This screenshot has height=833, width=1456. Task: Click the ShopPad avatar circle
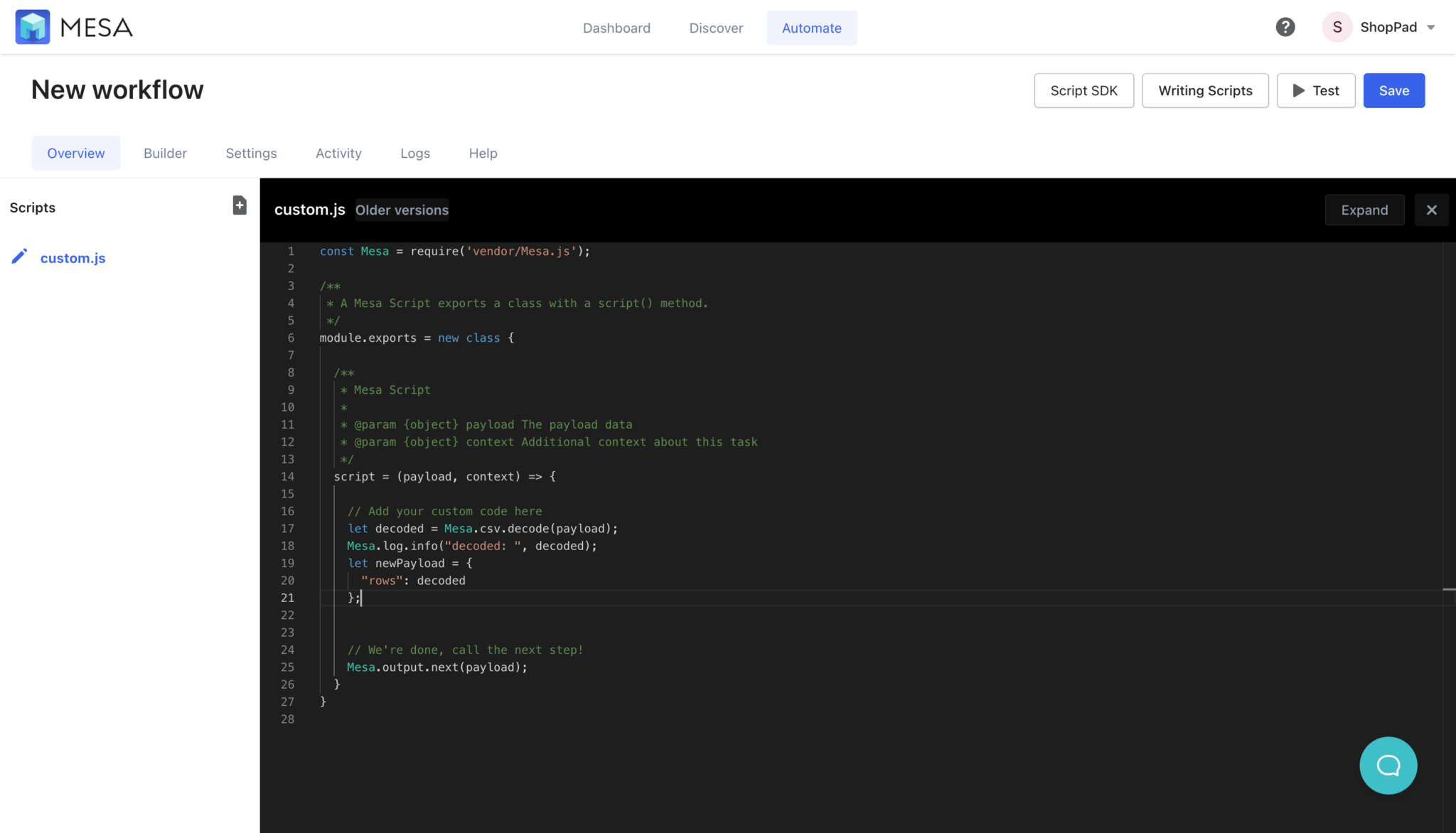point(1337,26)
